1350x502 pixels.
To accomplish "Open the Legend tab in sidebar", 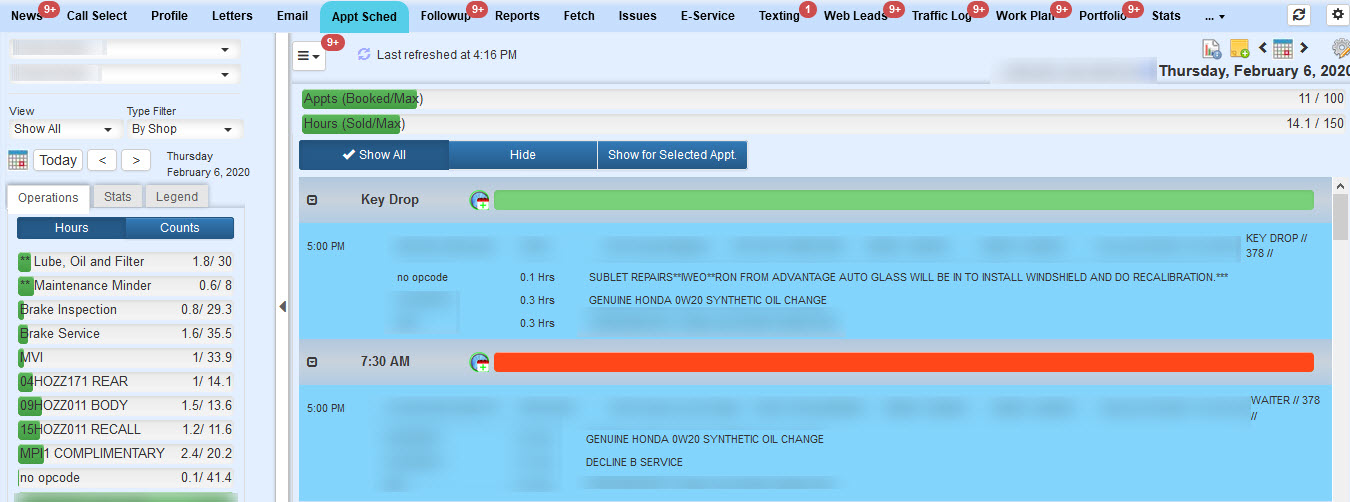I will point(176,197).
